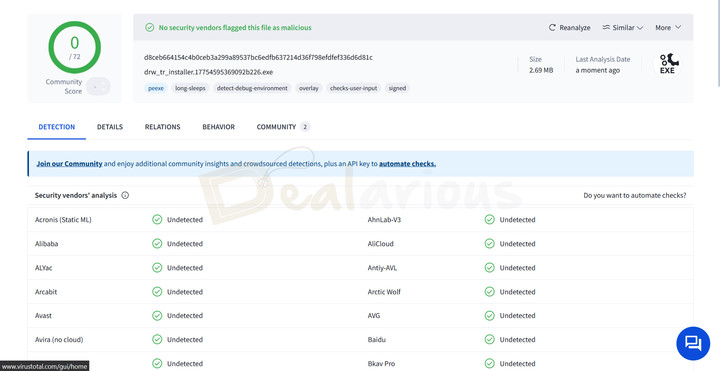Select the peexe tag
The height and width of the screenshot is (371, 720).
[x=156, y=88]
